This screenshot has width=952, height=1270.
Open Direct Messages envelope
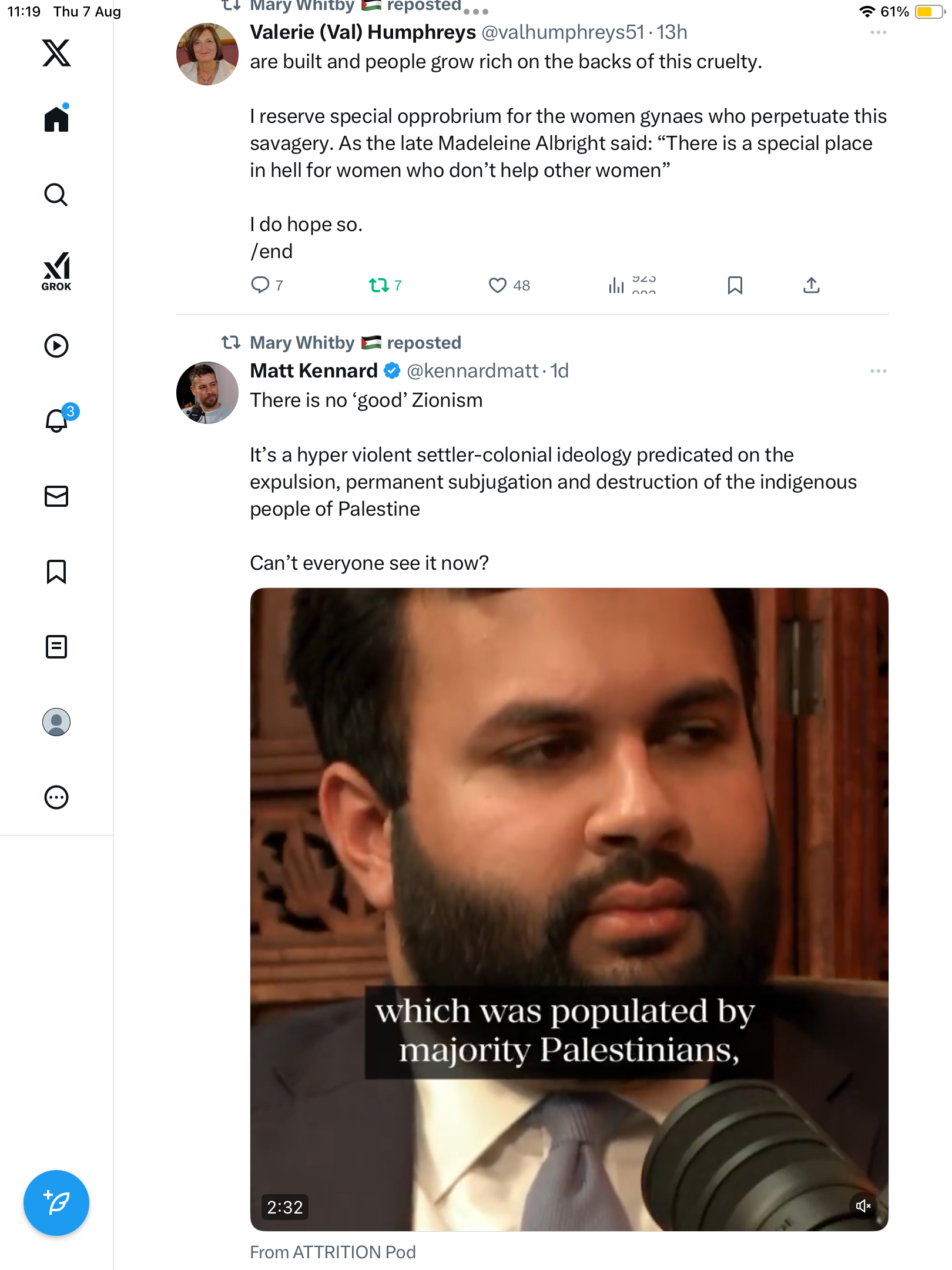coord(56,496)
